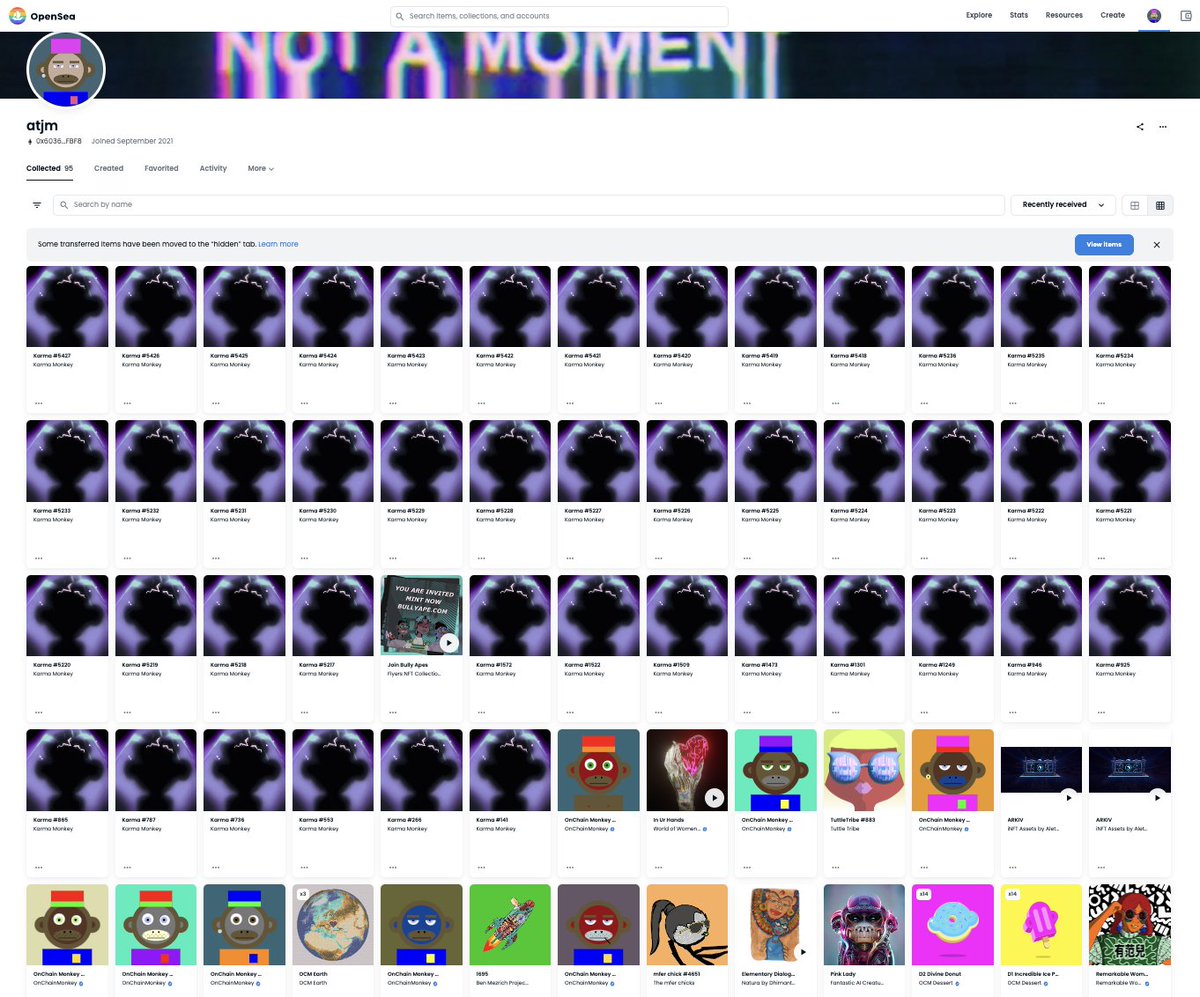This screenshot has height=997, width=1200.
Task: Expand the More dropdown tab
Action: (x=261, y=168)
